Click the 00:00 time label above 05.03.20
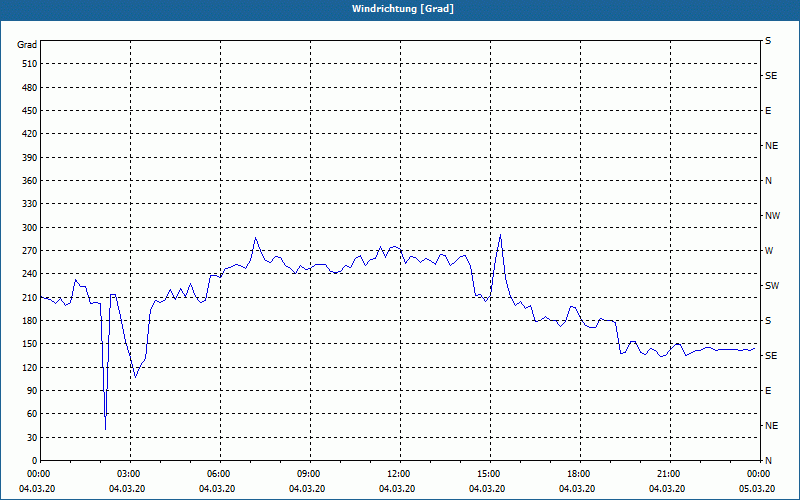Image resolution: width=800 pixels, height=500 pixels. (759, 473)
